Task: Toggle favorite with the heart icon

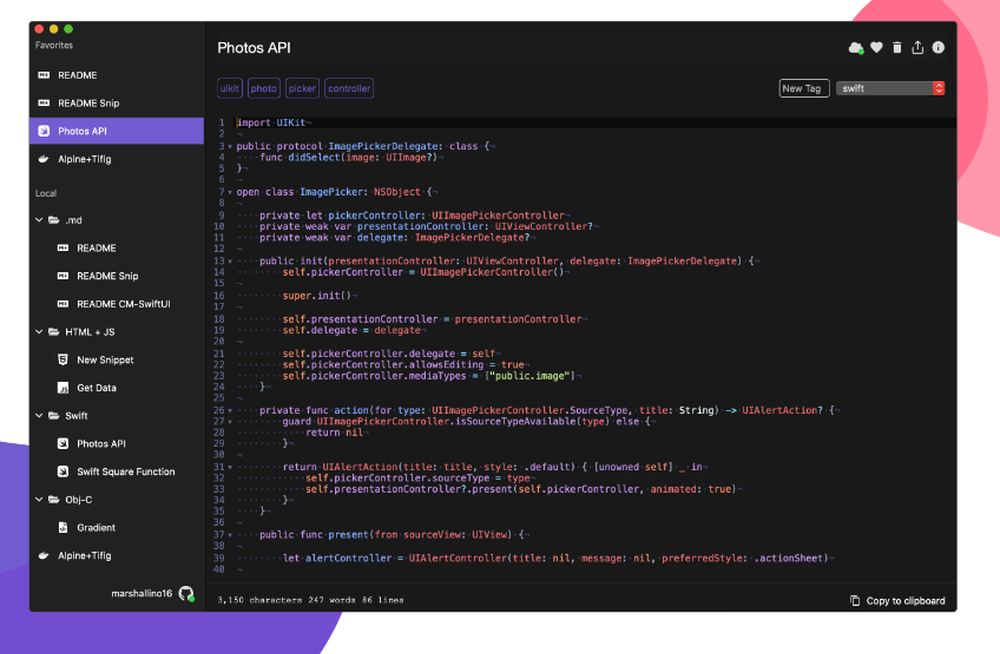Action: point(877,47)
